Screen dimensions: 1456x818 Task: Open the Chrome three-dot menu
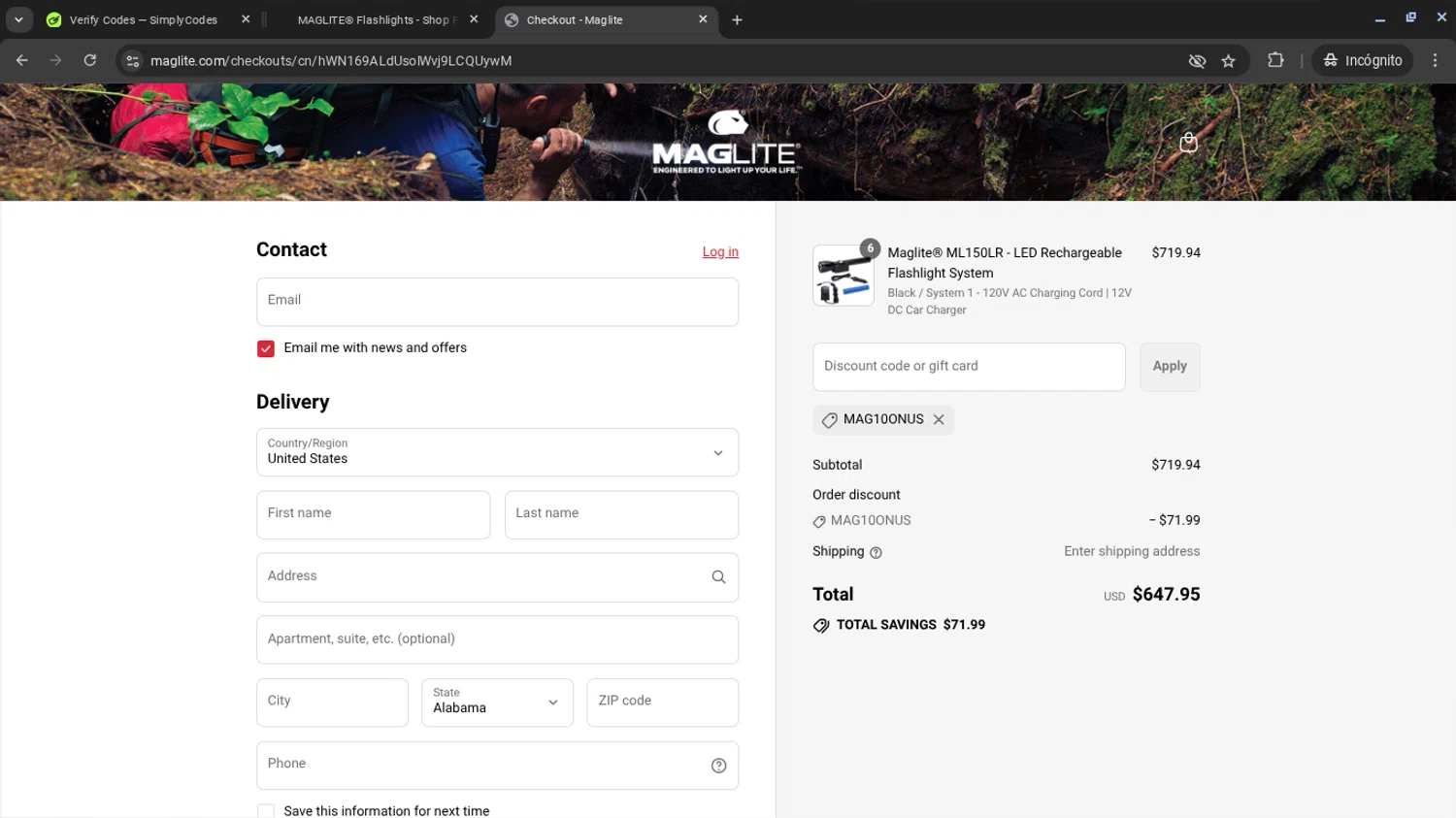1435,60
